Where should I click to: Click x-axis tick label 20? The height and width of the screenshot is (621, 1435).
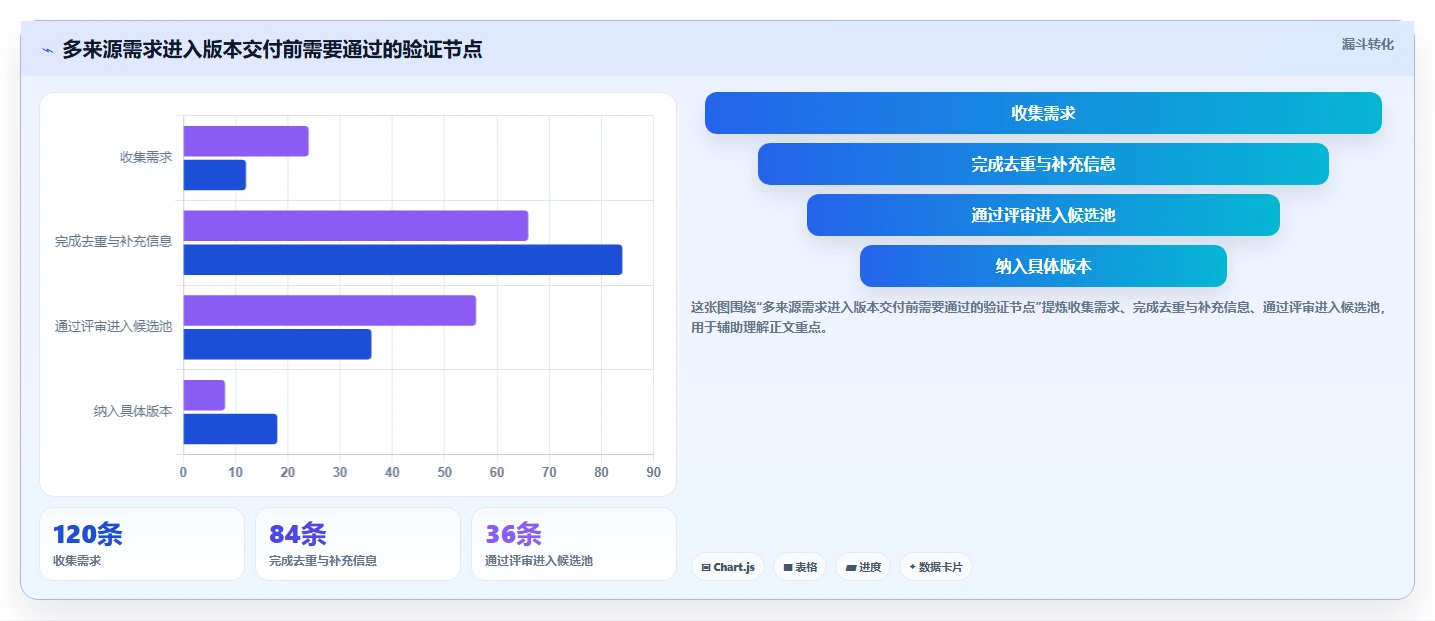(288, 473)
